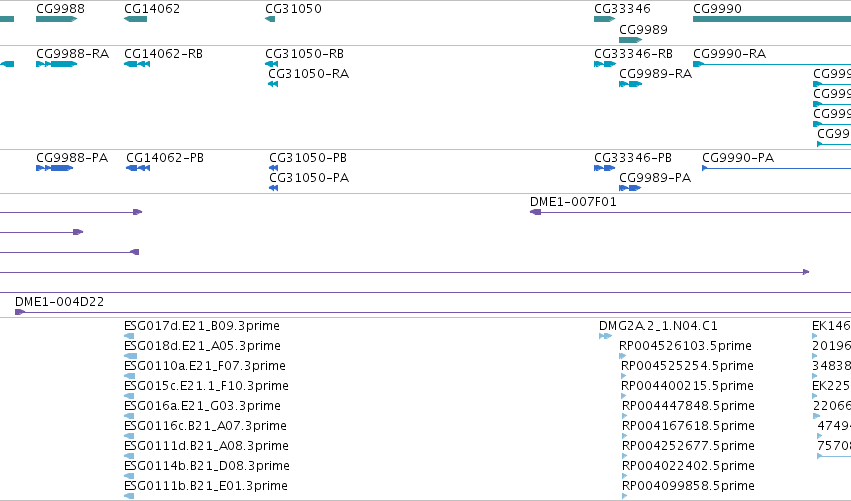Select transcript CG9988-RA label
This screenshot has height=501, width=851.
pos(73,54)
